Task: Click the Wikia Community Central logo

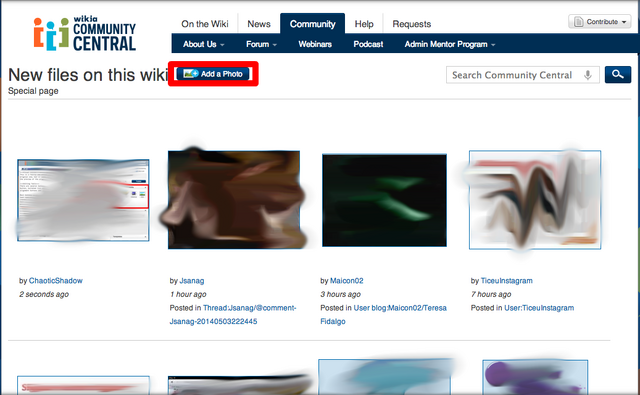Action: 85,33
